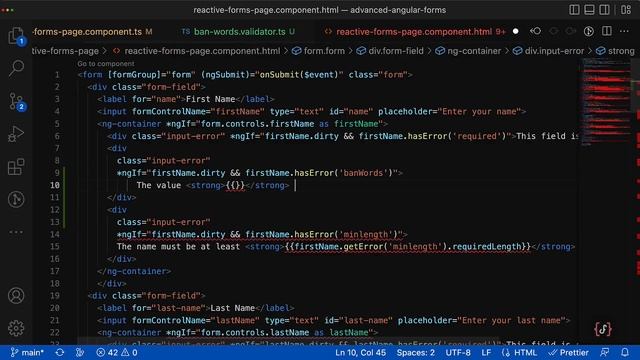The image size is (640, 360).
Task: Click 'banWords' string on line 9
Action: tap(363, 173)
